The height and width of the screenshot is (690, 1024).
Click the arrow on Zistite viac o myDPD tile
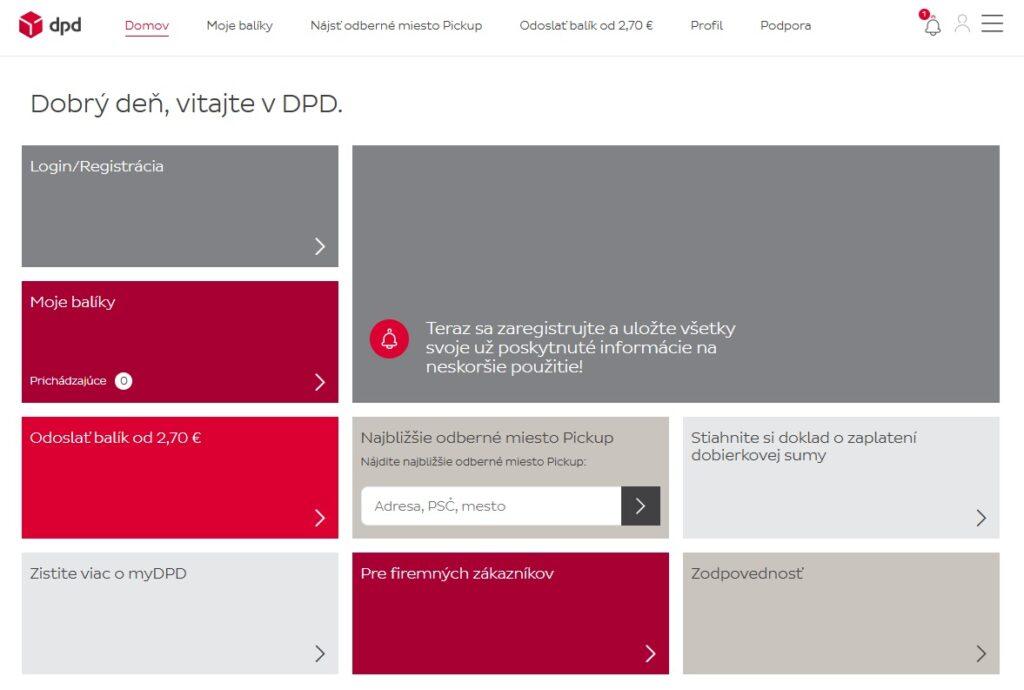click(319, 653)
